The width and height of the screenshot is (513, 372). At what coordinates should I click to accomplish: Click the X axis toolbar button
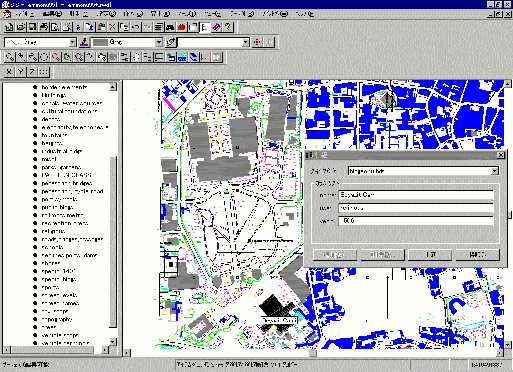tap(9, 72)
